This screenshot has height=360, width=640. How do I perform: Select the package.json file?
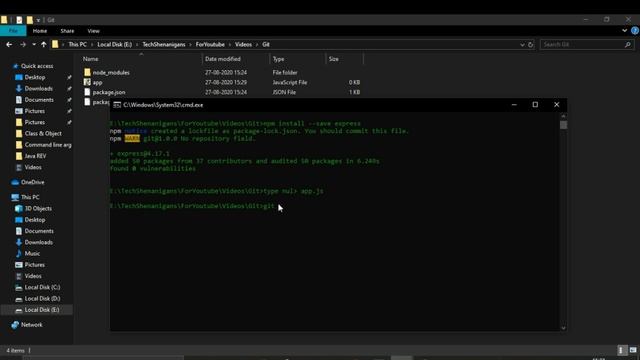109,92
